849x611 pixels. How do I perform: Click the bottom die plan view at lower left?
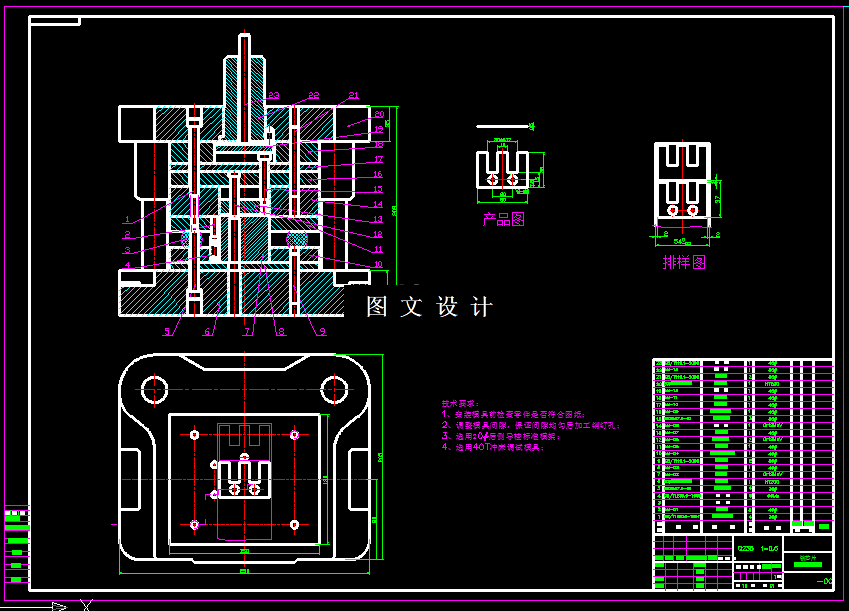245,460
